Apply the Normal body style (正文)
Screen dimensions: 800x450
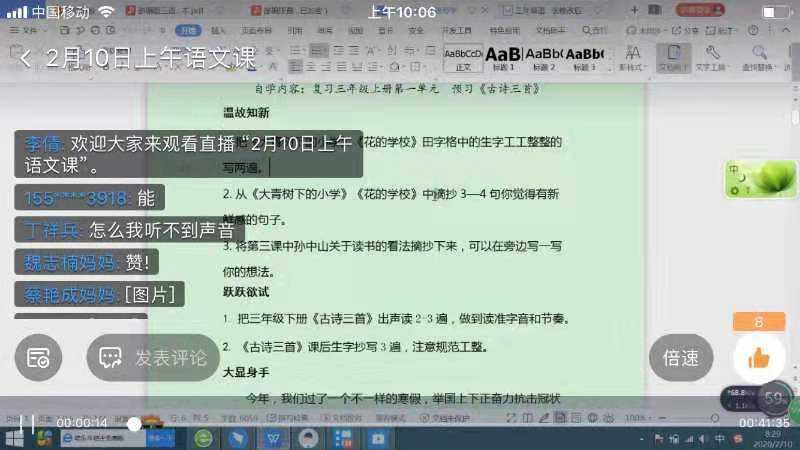pos(463,58)
